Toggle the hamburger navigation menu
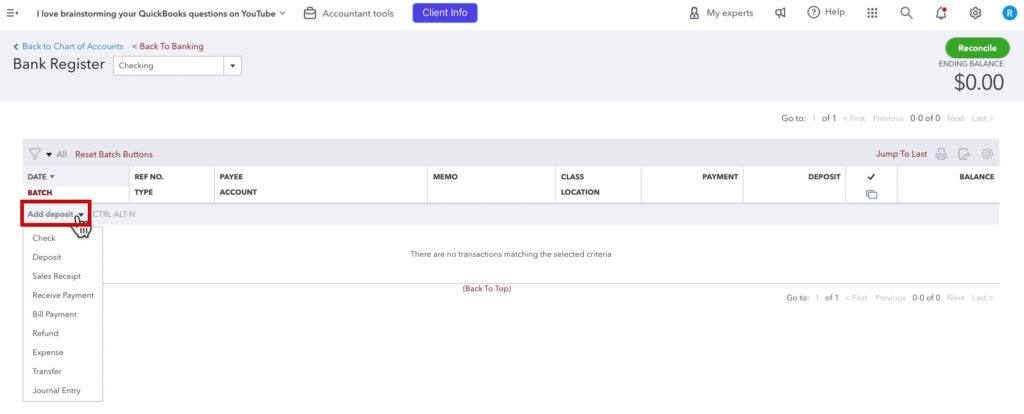1024x414 pixels. pyautogui.click(x=12, y=13)
